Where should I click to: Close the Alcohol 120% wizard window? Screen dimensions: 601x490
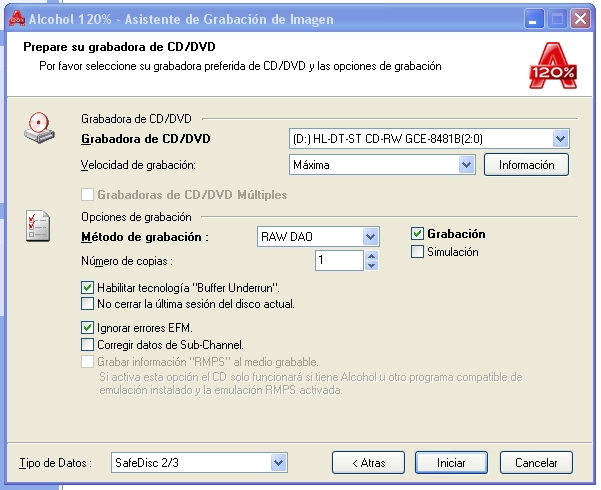(x=580, y=18)
